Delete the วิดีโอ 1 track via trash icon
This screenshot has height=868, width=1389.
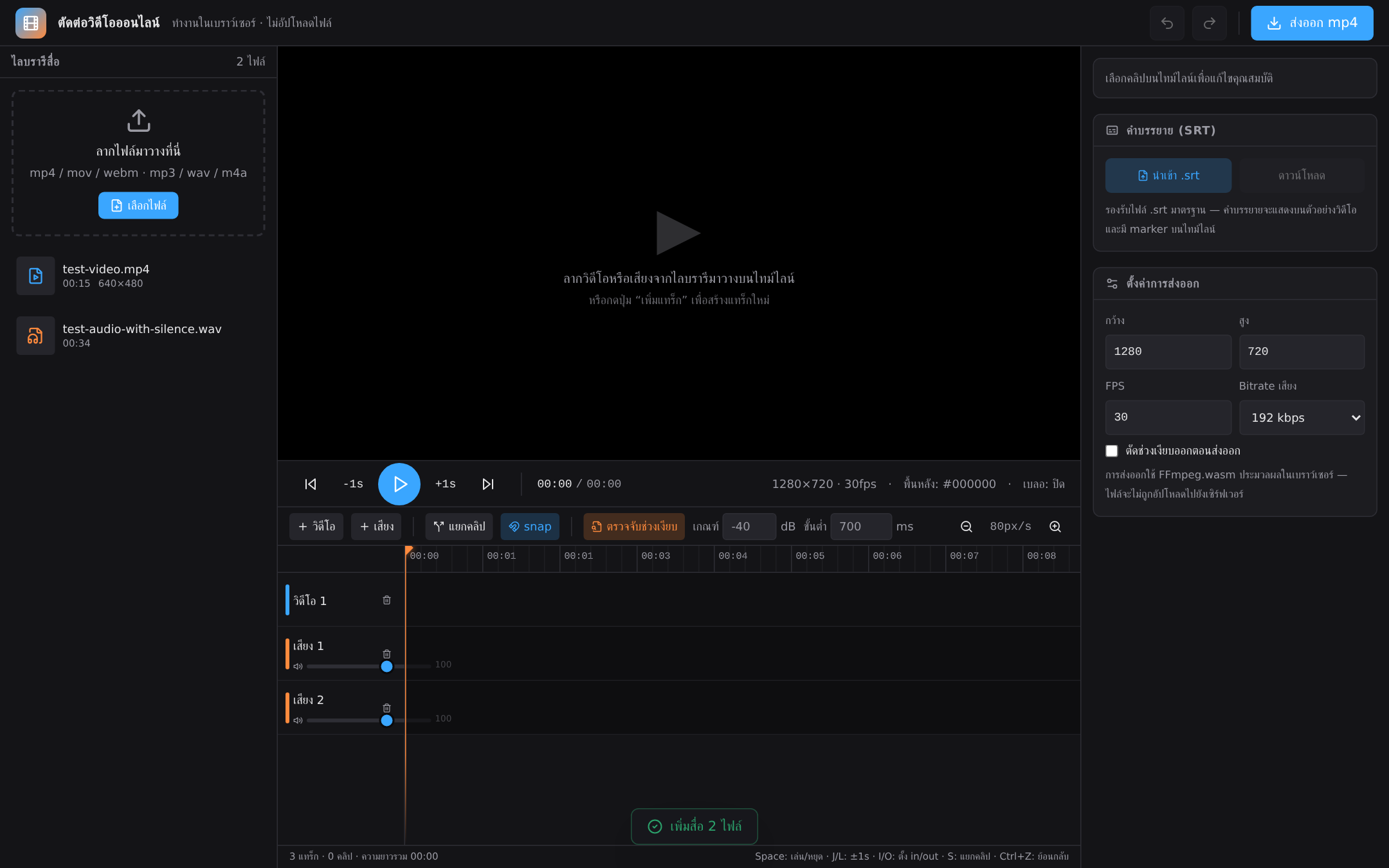pos(386,600)
